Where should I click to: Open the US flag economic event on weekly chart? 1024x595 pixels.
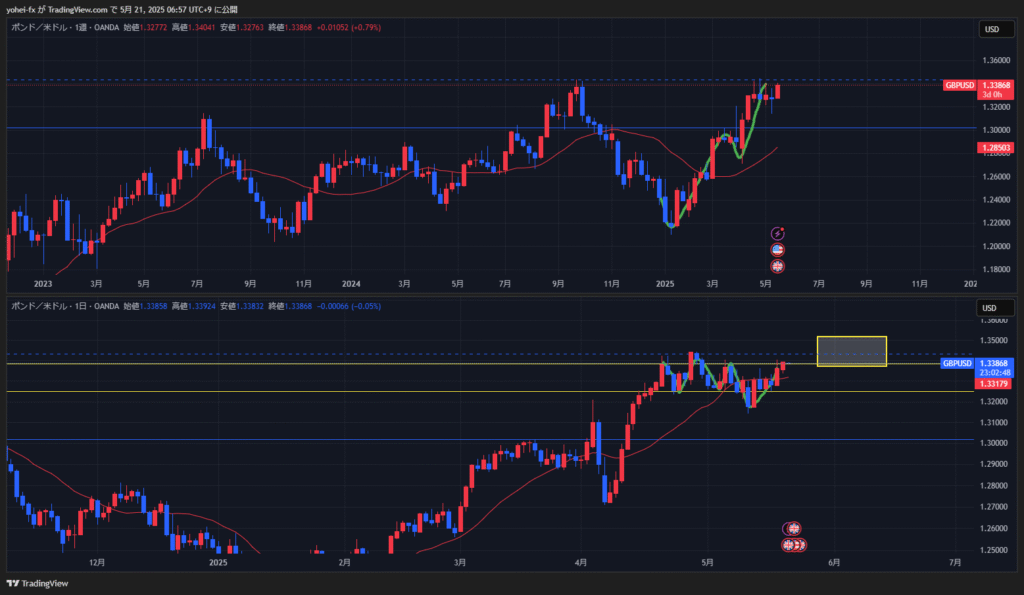pyautogui.click(x=777, y=249)
